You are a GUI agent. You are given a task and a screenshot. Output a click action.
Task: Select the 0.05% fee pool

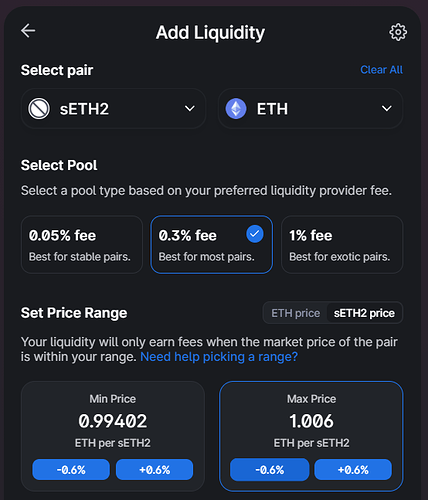pyautogui.click(x=82, y=245)
